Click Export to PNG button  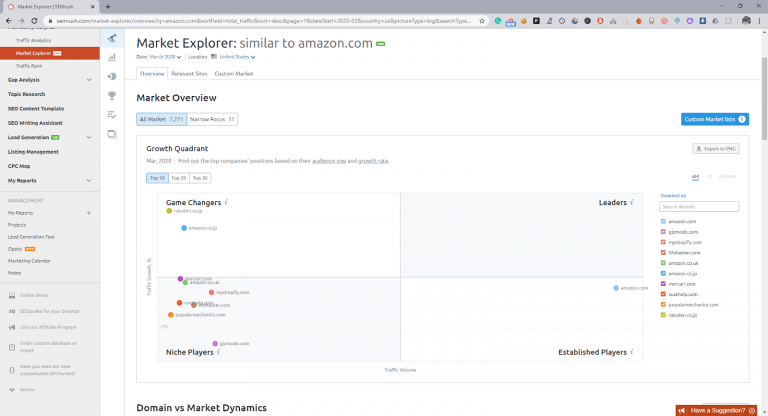coord(716,148)
